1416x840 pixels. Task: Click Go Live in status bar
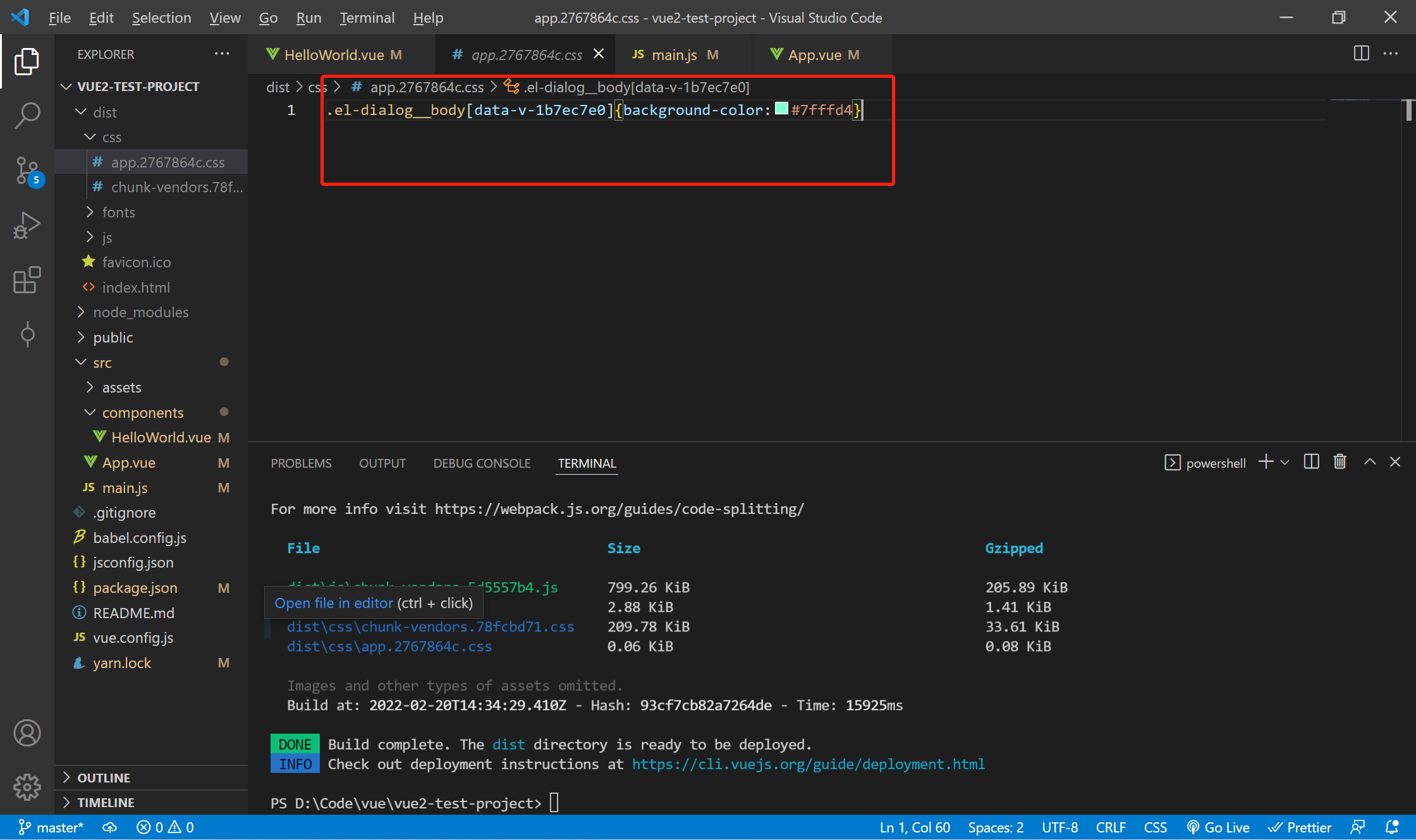(1218, 827)
